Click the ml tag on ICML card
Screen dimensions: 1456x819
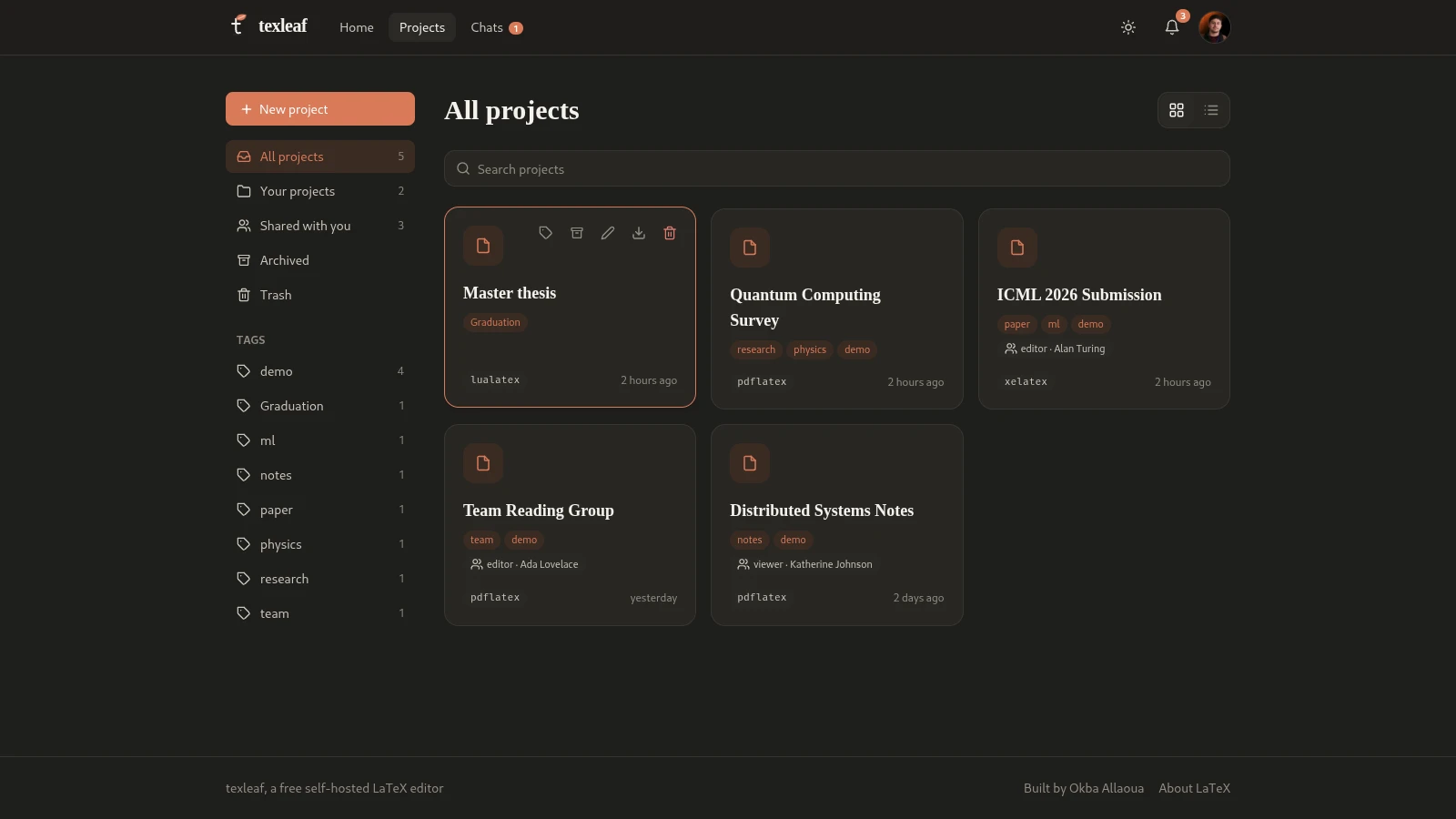tap(1054, 324)
